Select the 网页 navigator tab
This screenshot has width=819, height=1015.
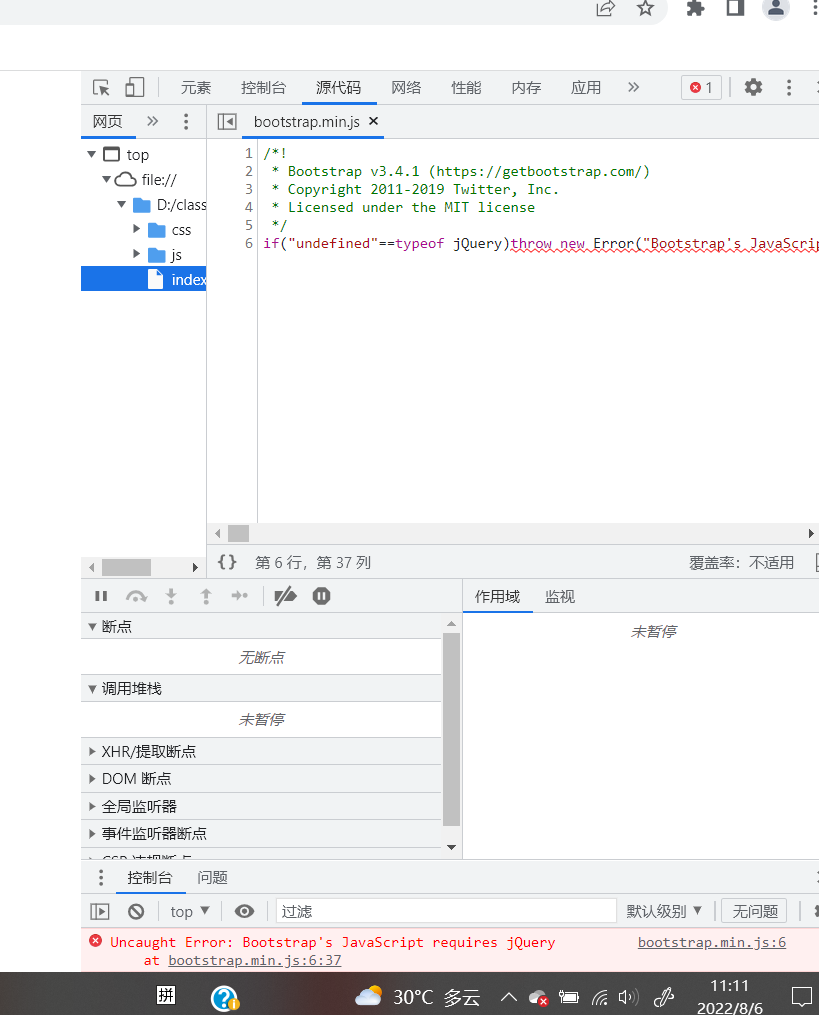pos(107,122)
